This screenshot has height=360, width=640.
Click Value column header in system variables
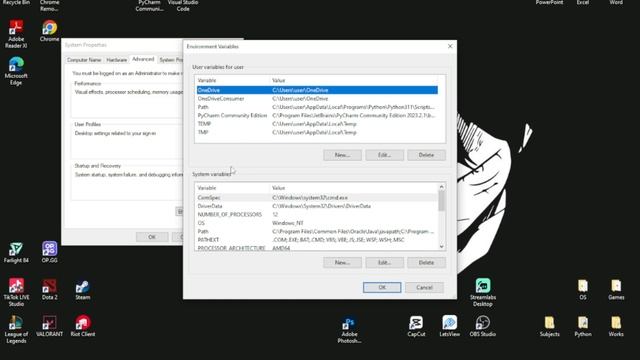(354, 188)
